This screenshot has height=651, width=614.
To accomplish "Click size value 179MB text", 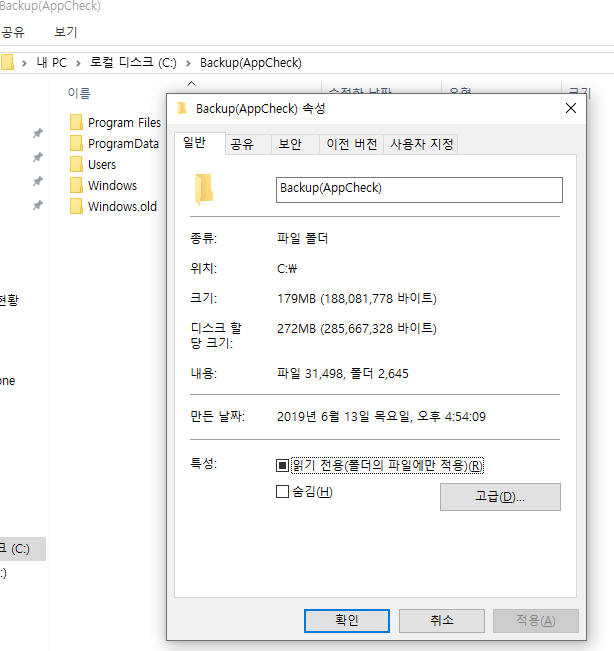I will (357, 299).
